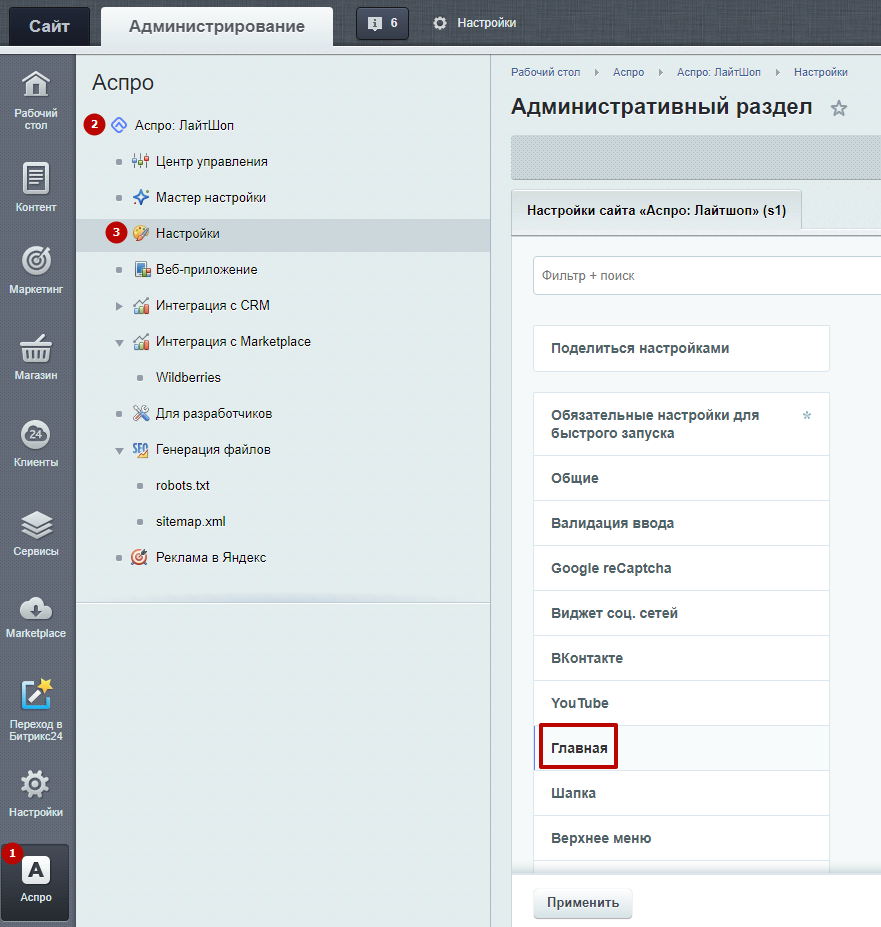Click the Настройки palette icon in tree
Image resolution: width=881 pixels, height=927 pixels.
141,234
